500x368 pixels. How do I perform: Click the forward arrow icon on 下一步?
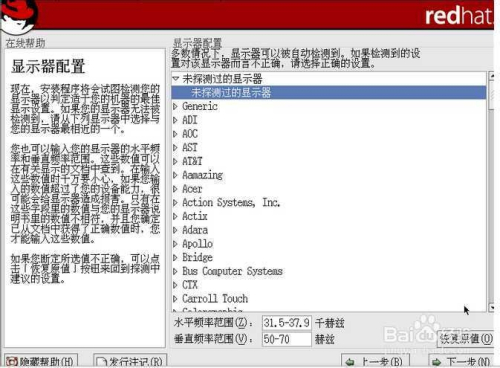point(436,362)
